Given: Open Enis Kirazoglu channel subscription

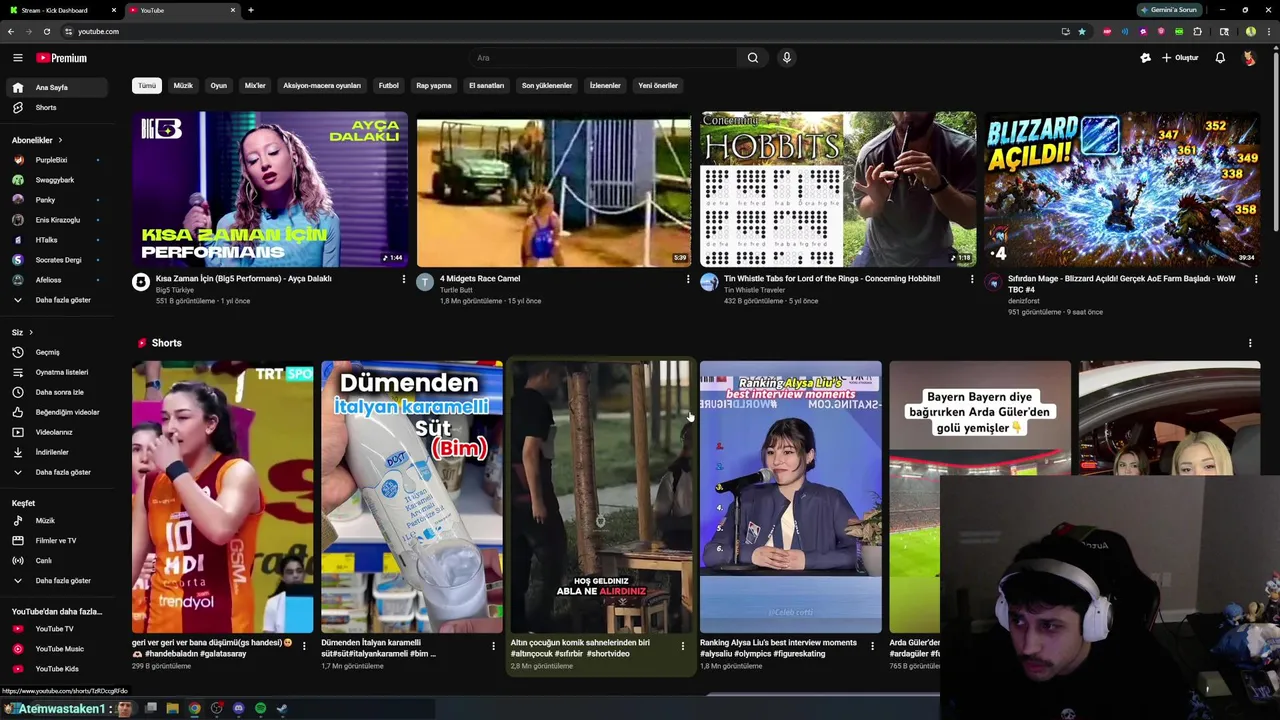Looking at the screenshot, I should coord(56,220).
